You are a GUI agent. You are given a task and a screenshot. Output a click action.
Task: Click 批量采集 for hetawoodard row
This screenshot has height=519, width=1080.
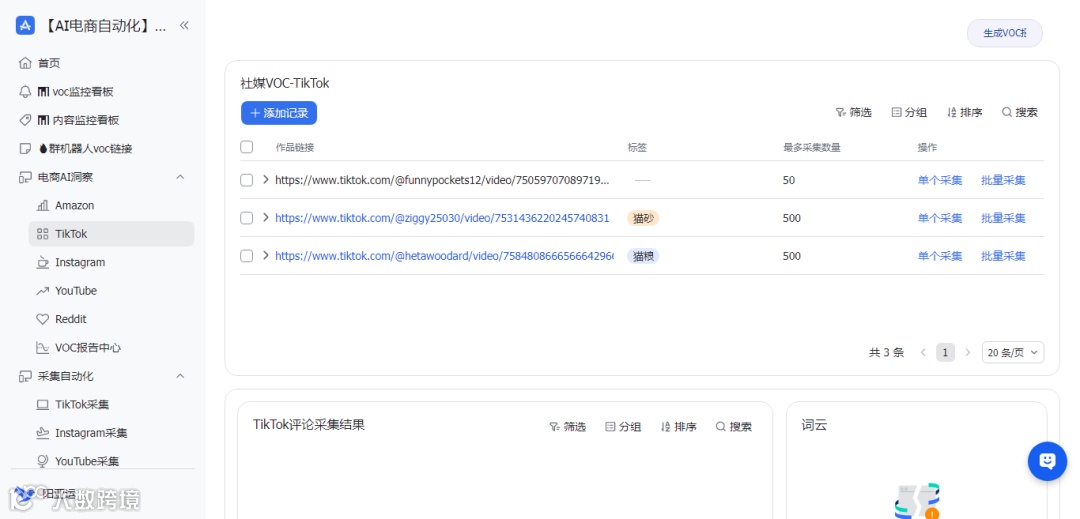[x=1004, y=256]
